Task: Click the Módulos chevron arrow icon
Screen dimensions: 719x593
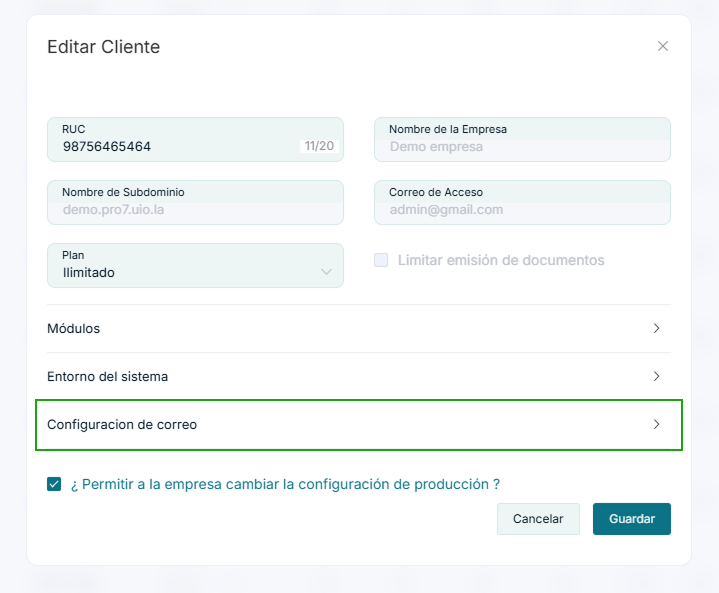Action: [x=656, y=328]
